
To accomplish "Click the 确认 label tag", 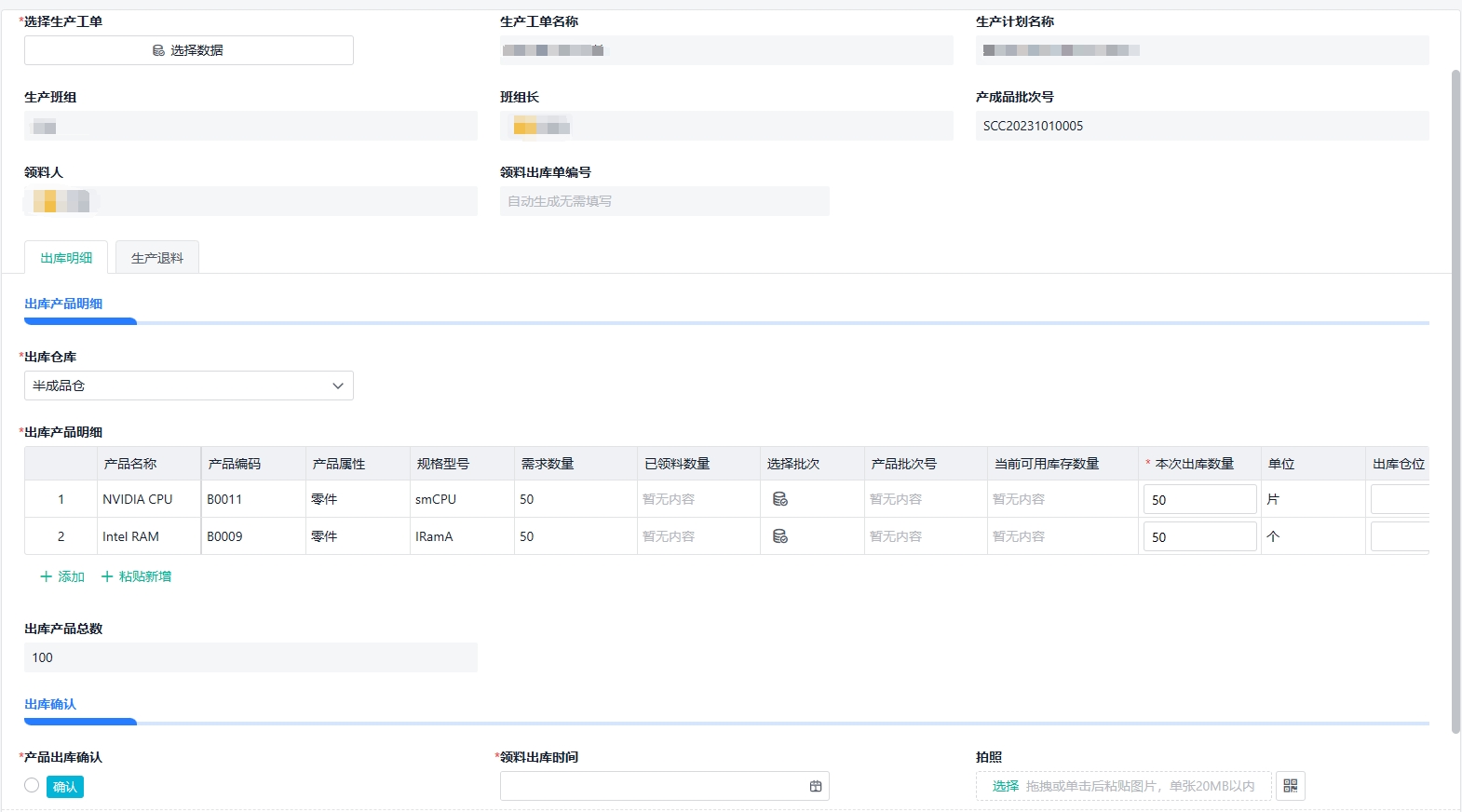I will [65, 787].
